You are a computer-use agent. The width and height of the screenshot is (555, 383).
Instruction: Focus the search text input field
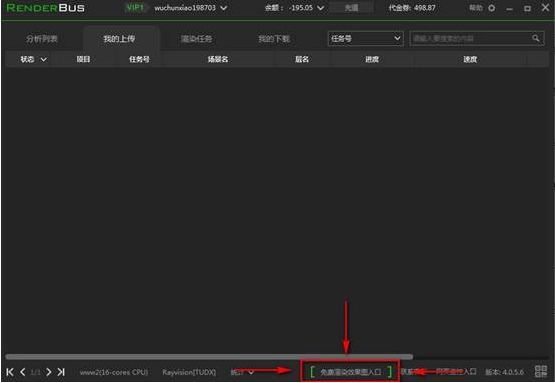click(x=471, y=38)
